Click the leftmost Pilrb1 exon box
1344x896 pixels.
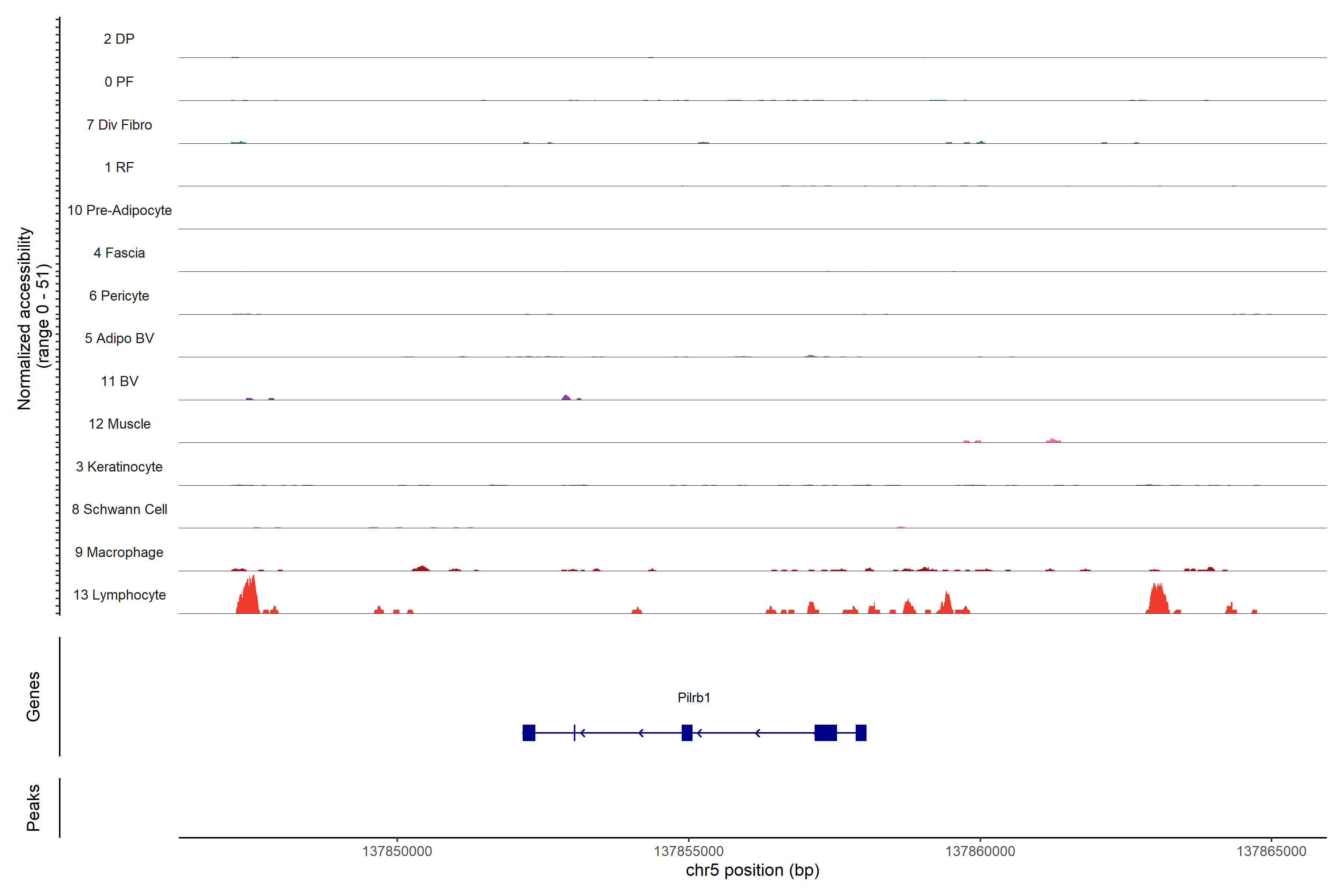pyautogui.click(x=529, y=732)
